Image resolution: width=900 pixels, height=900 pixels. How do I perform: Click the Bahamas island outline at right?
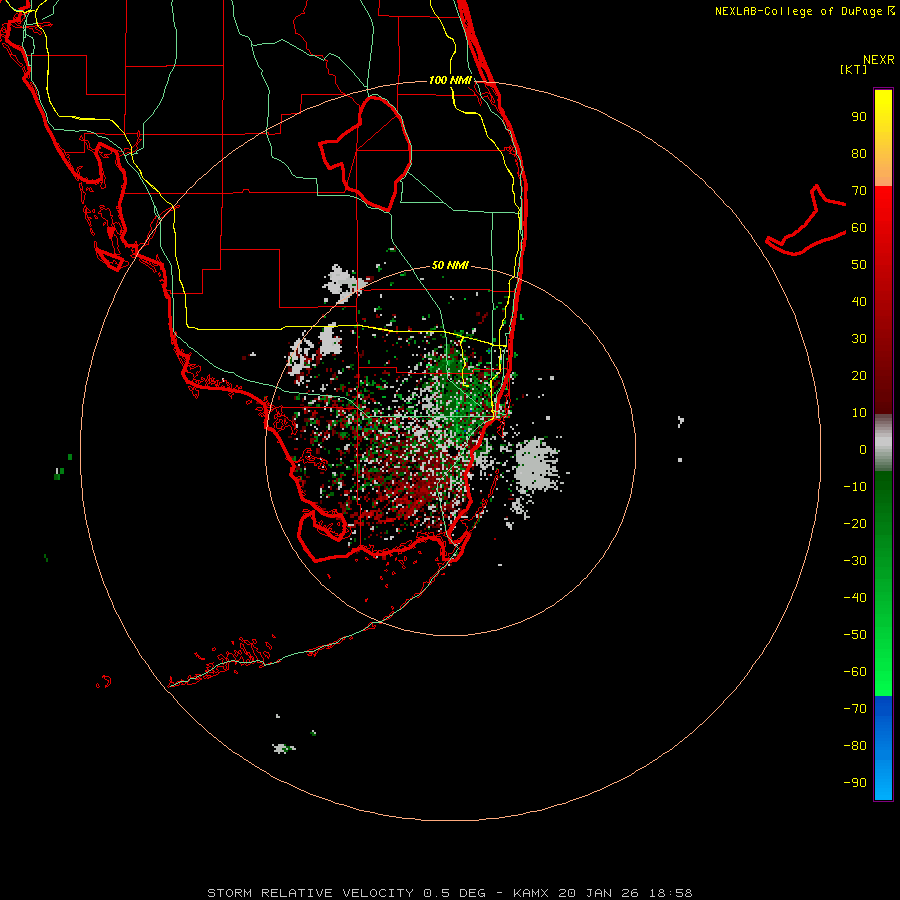click(x=806, y=220)
